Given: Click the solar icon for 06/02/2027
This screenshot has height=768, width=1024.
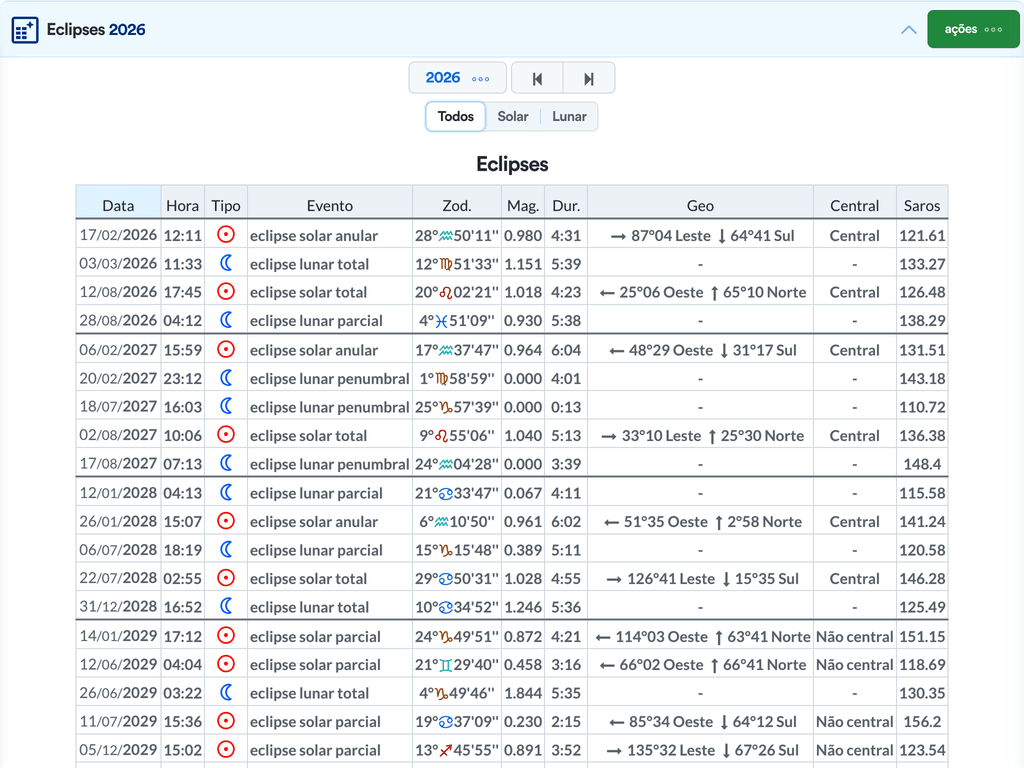Looking at the screenshot, I should (226, 349).
